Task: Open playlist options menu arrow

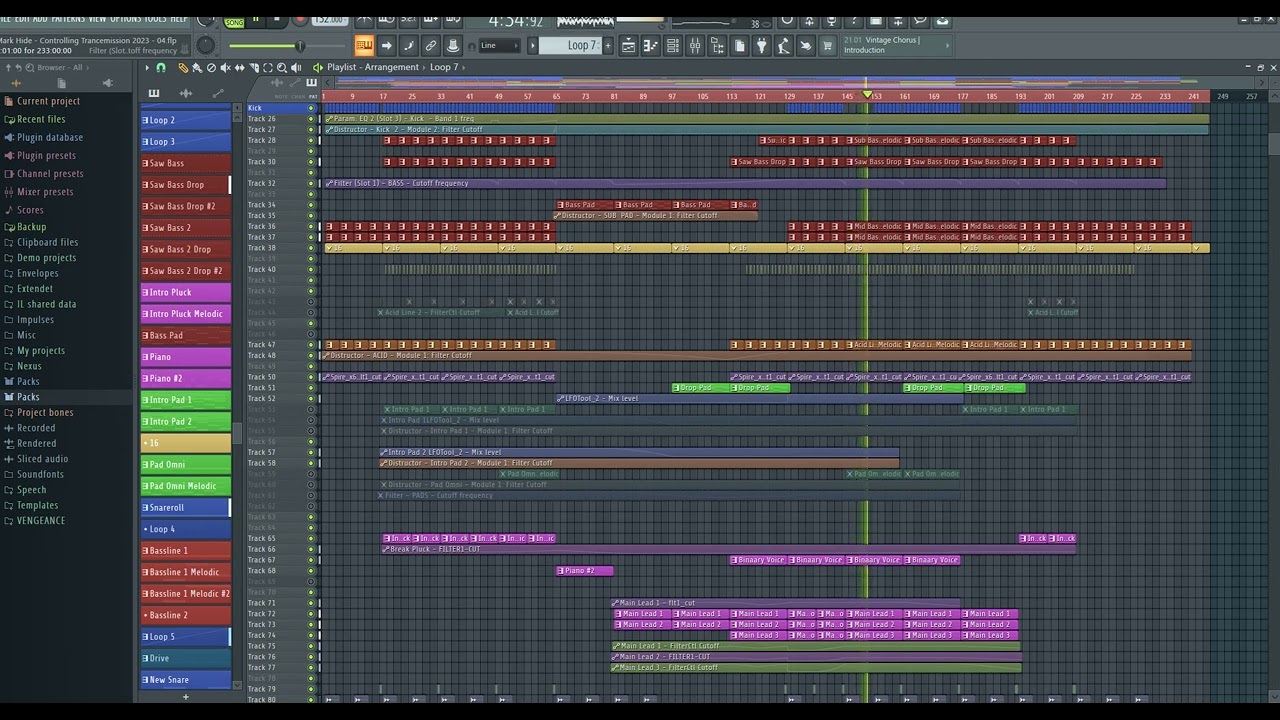Action: [x=147, y=68]
